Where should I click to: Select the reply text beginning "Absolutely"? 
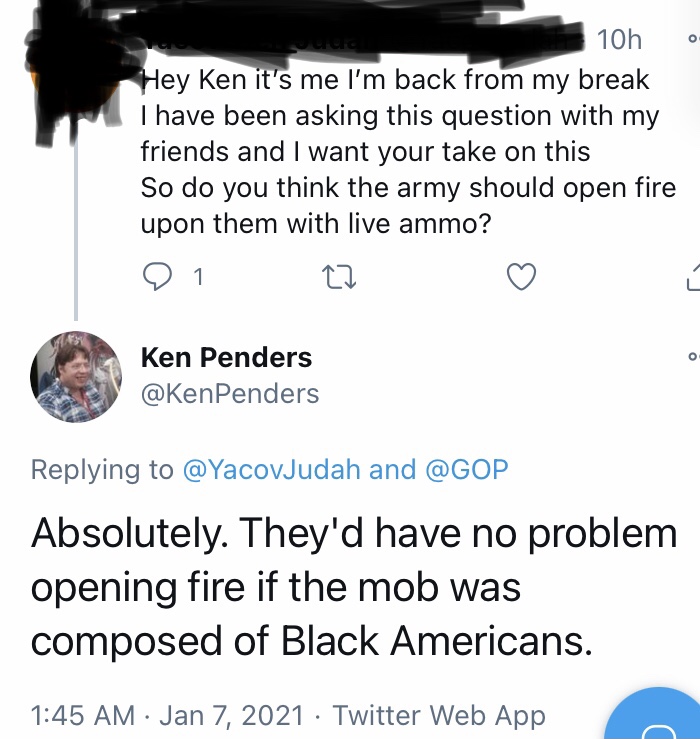pyautogui.click(x=354, y=587)
